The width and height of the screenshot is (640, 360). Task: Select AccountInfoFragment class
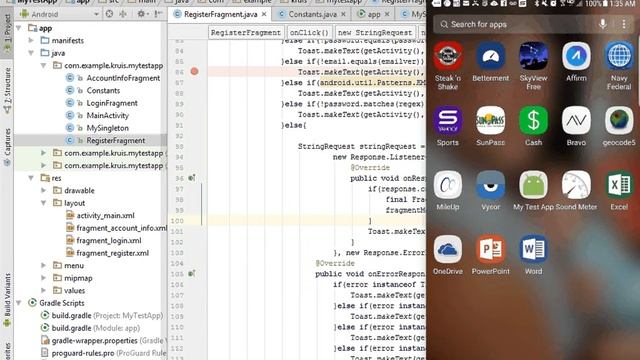click(123, 78)
